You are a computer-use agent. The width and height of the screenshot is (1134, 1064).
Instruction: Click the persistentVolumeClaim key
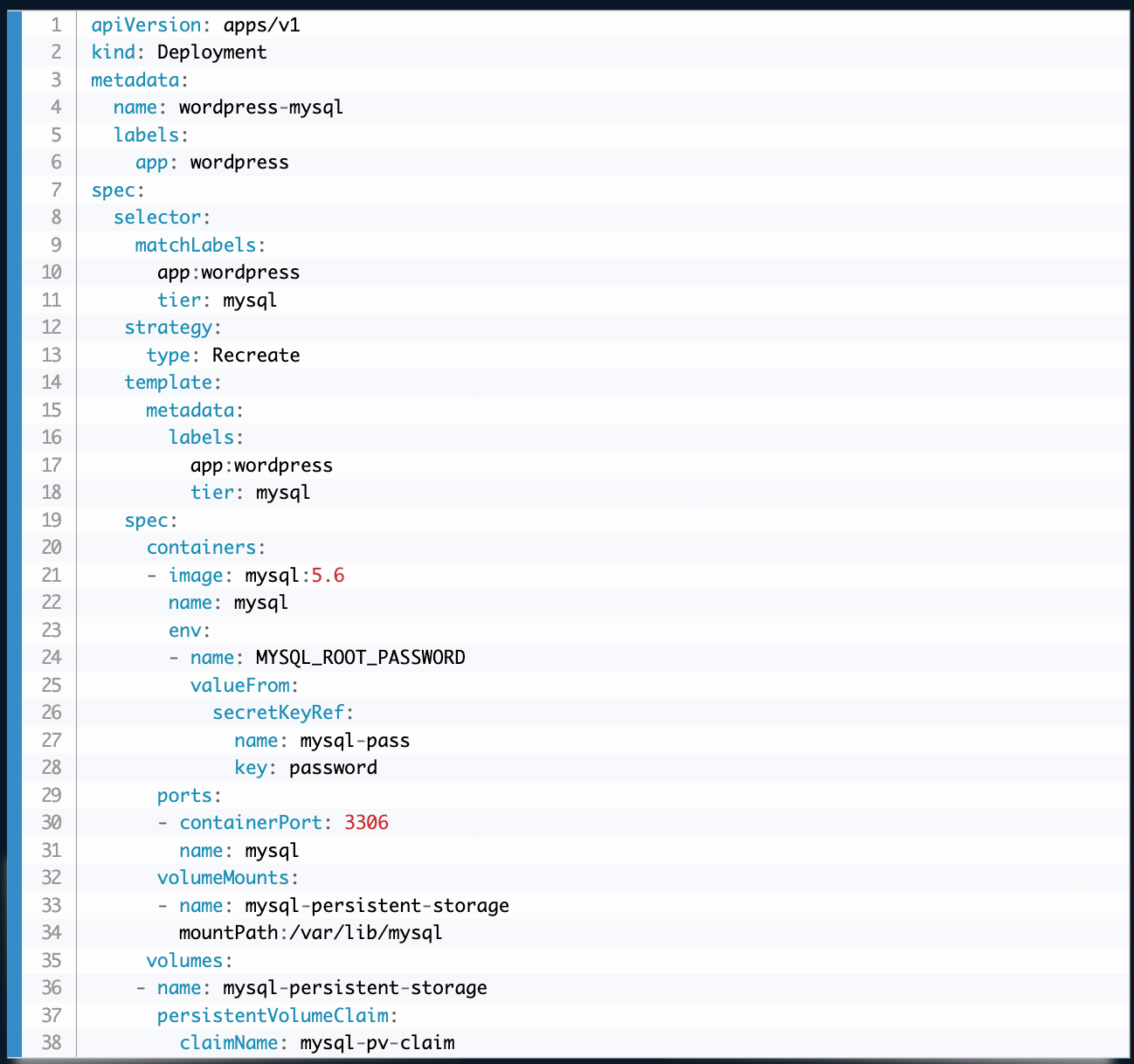[273, 1015]
